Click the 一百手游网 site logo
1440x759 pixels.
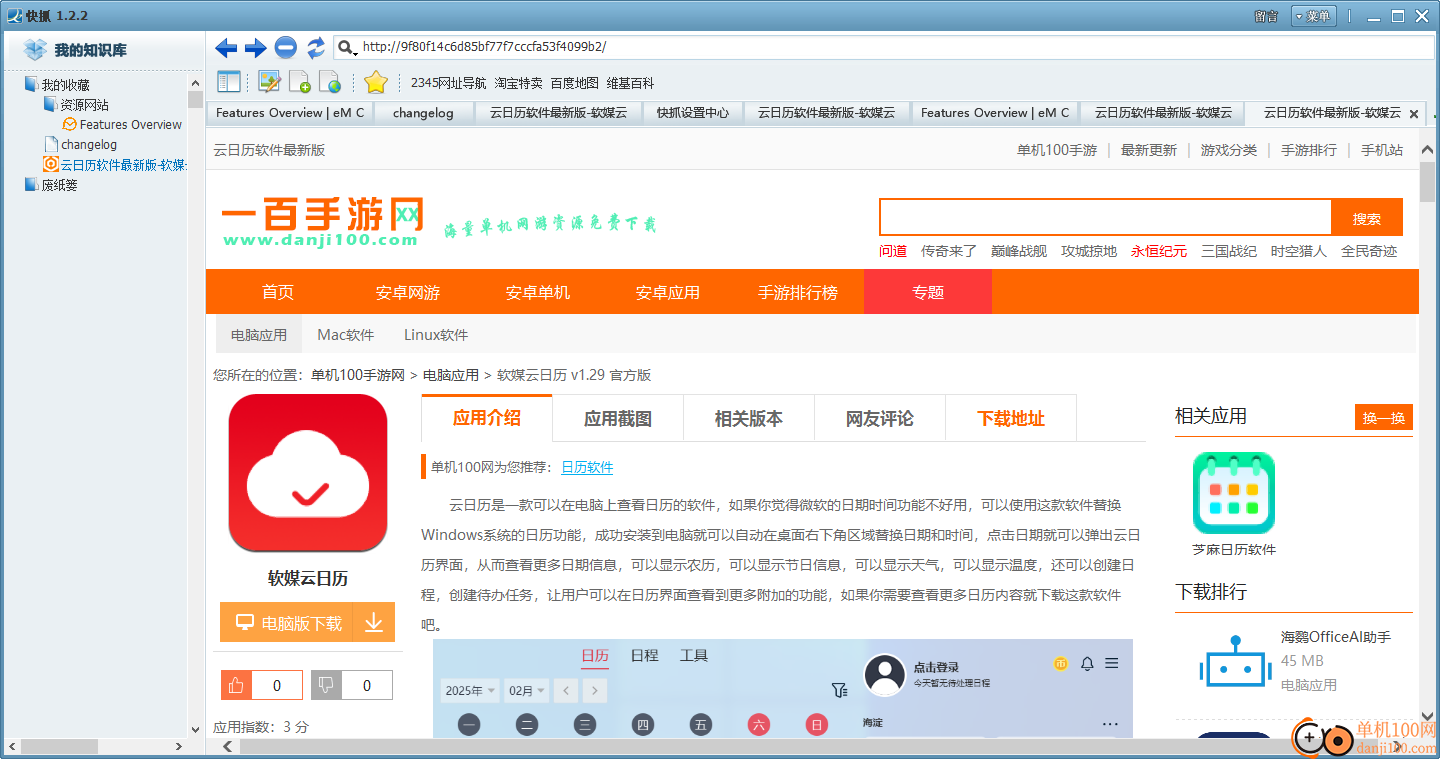coord(322,220)
